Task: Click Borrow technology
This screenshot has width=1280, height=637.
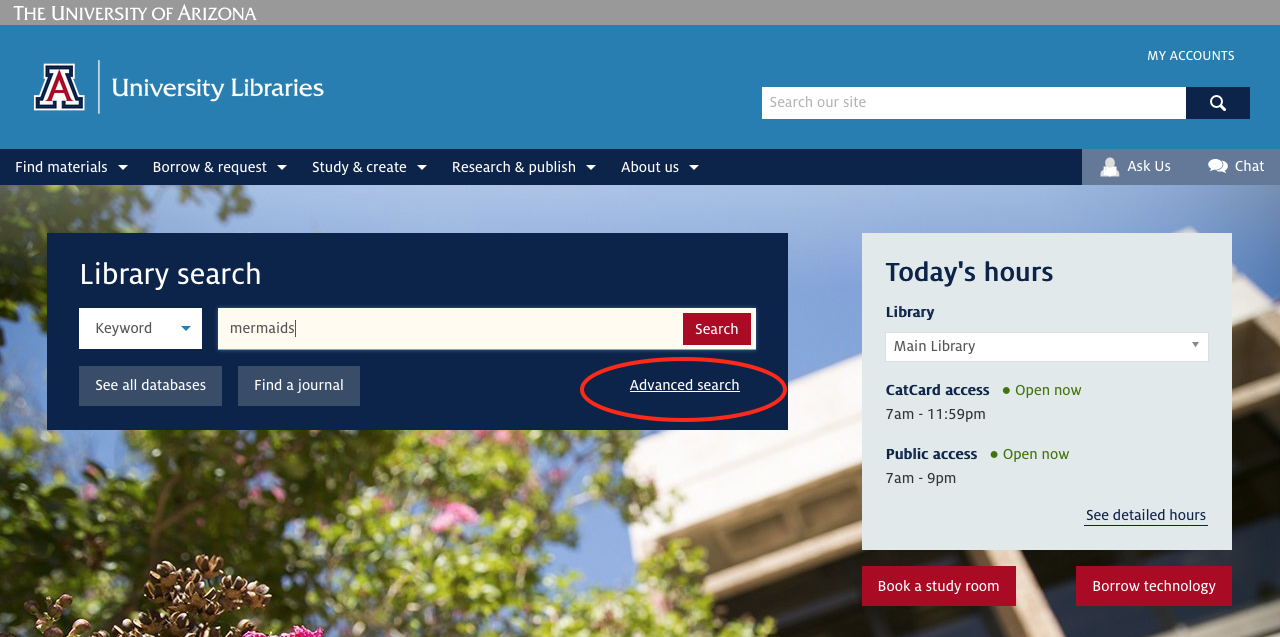Action: click(1153, 586)
